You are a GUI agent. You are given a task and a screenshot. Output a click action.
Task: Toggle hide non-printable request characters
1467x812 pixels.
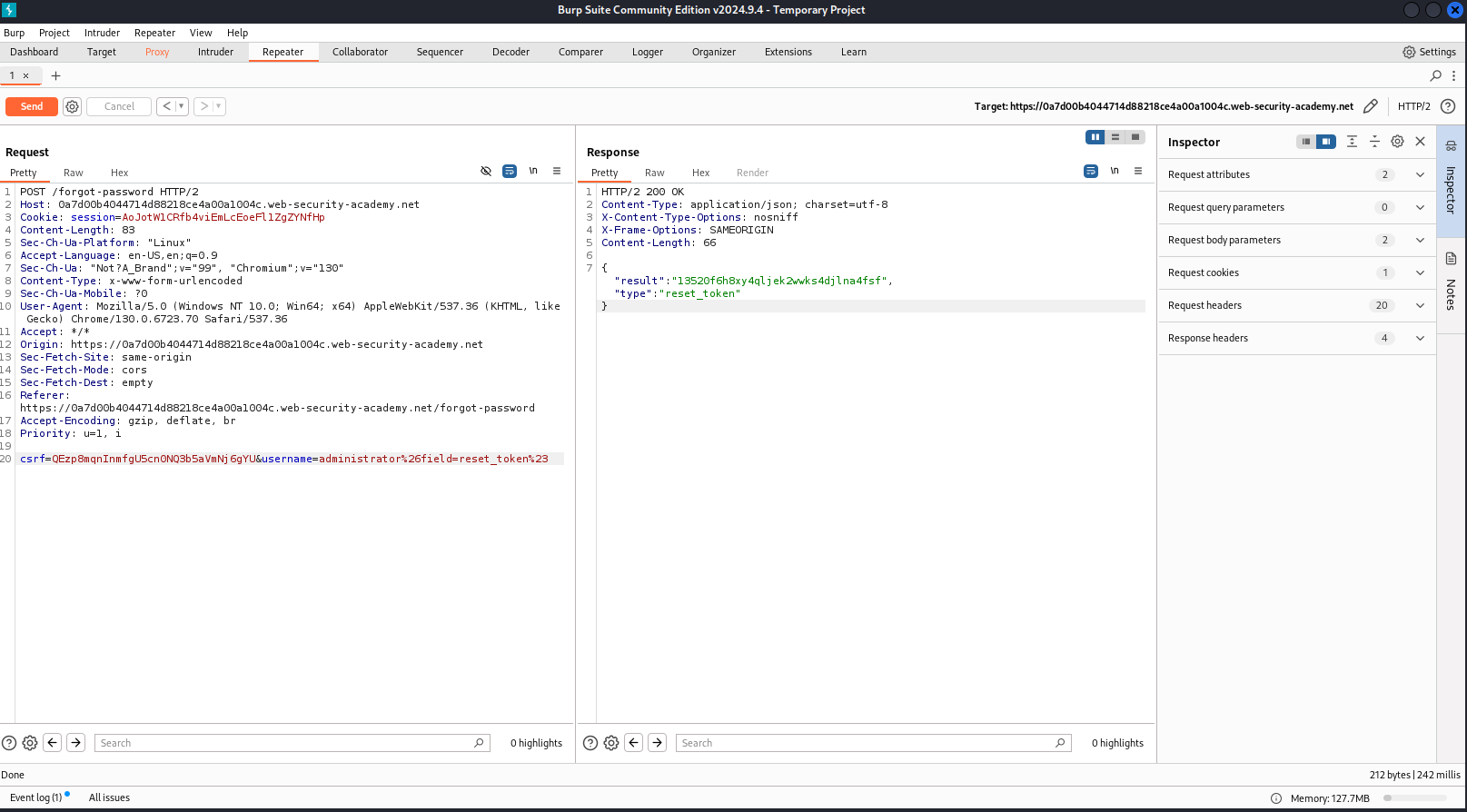pos(486,171)
